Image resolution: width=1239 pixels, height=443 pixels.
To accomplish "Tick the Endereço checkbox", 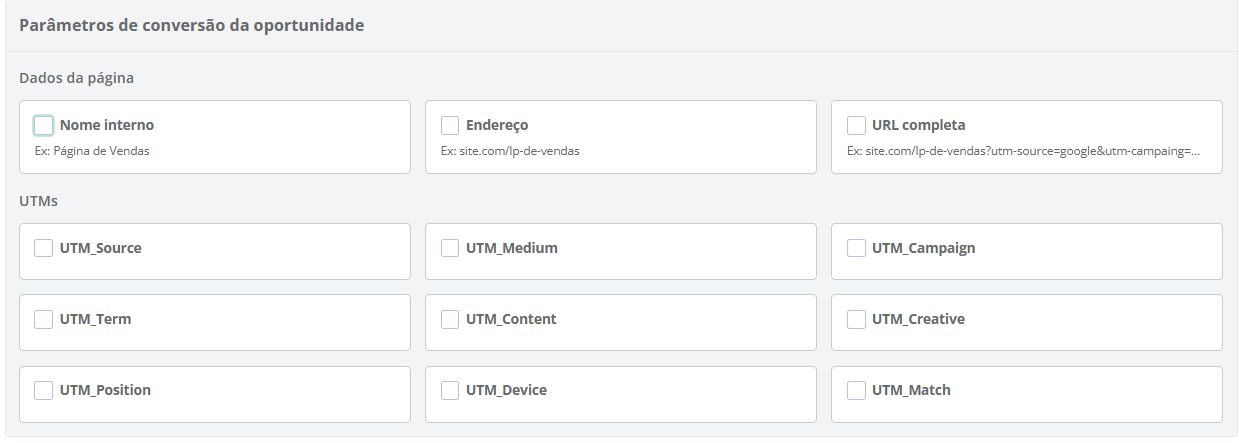I will [x=450, y=126].
